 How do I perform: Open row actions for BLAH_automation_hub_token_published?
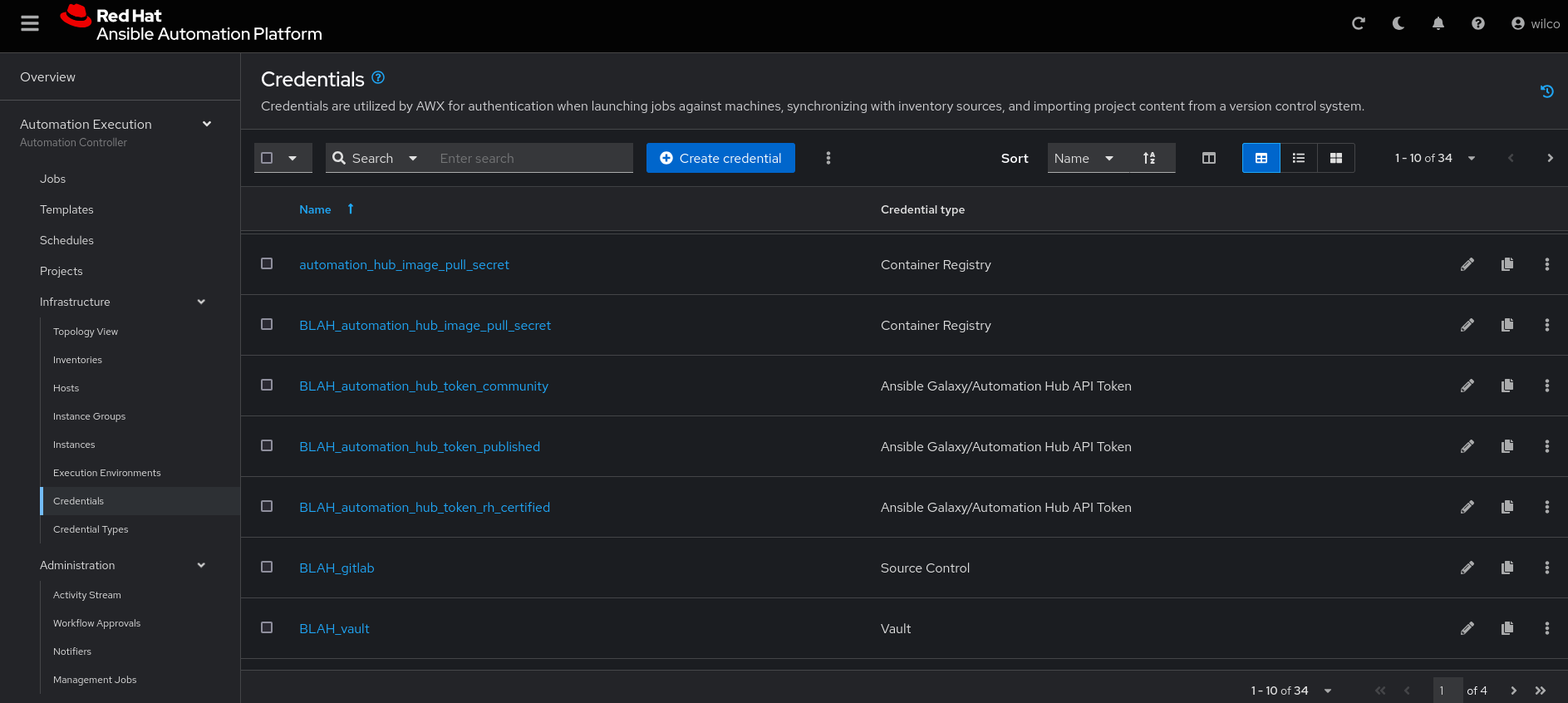(1547, 446)
